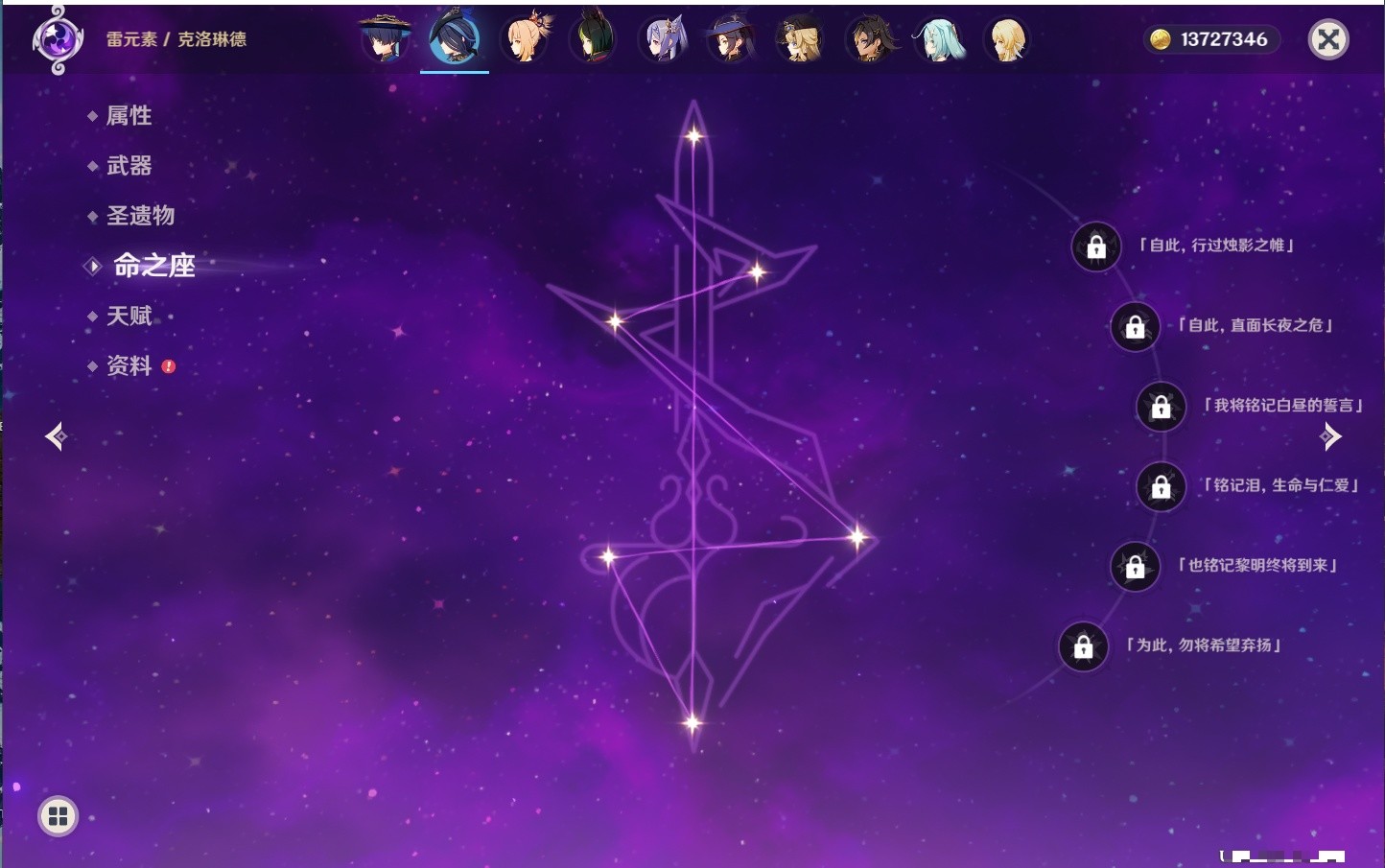
Task: Click the star node at the sword tip
Action: pos(693,136)
